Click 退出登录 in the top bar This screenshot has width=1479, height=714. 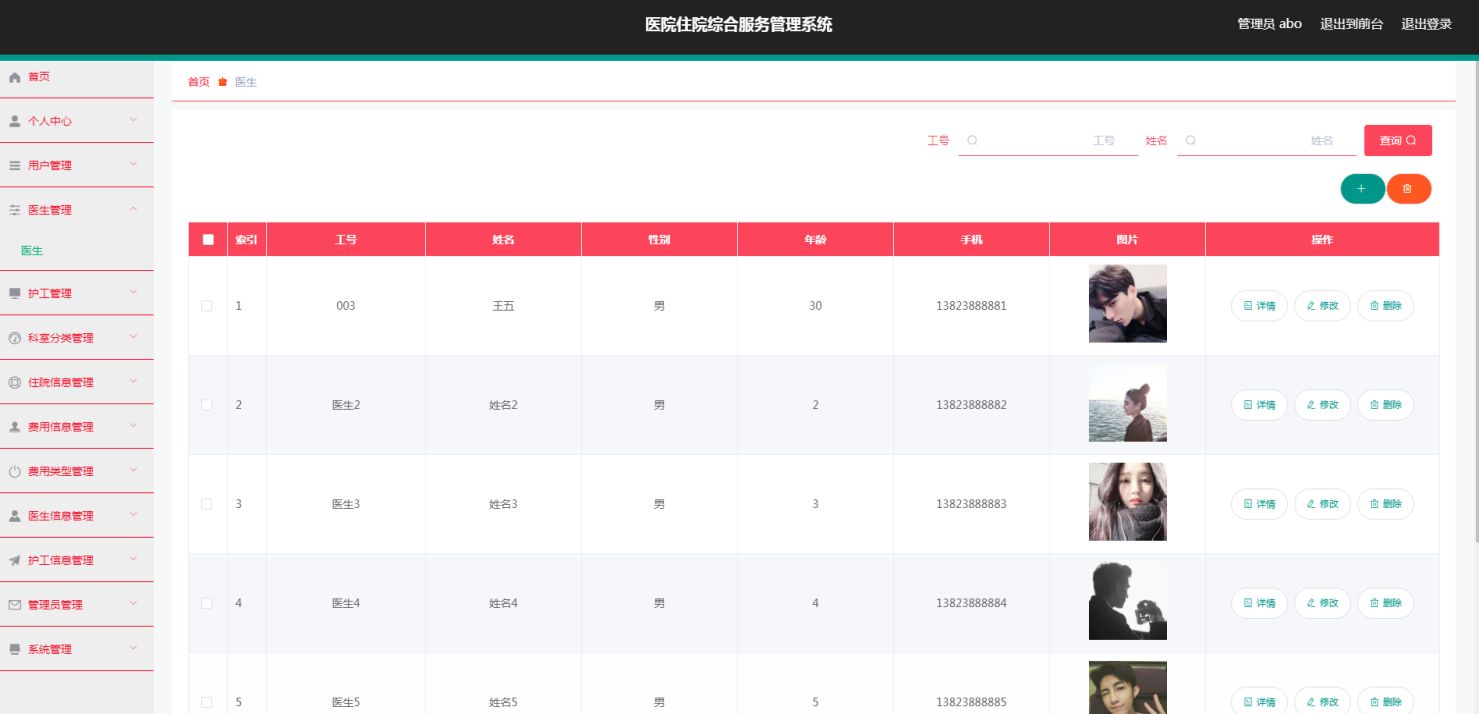pyautogui.click(x=1426, y=24)
